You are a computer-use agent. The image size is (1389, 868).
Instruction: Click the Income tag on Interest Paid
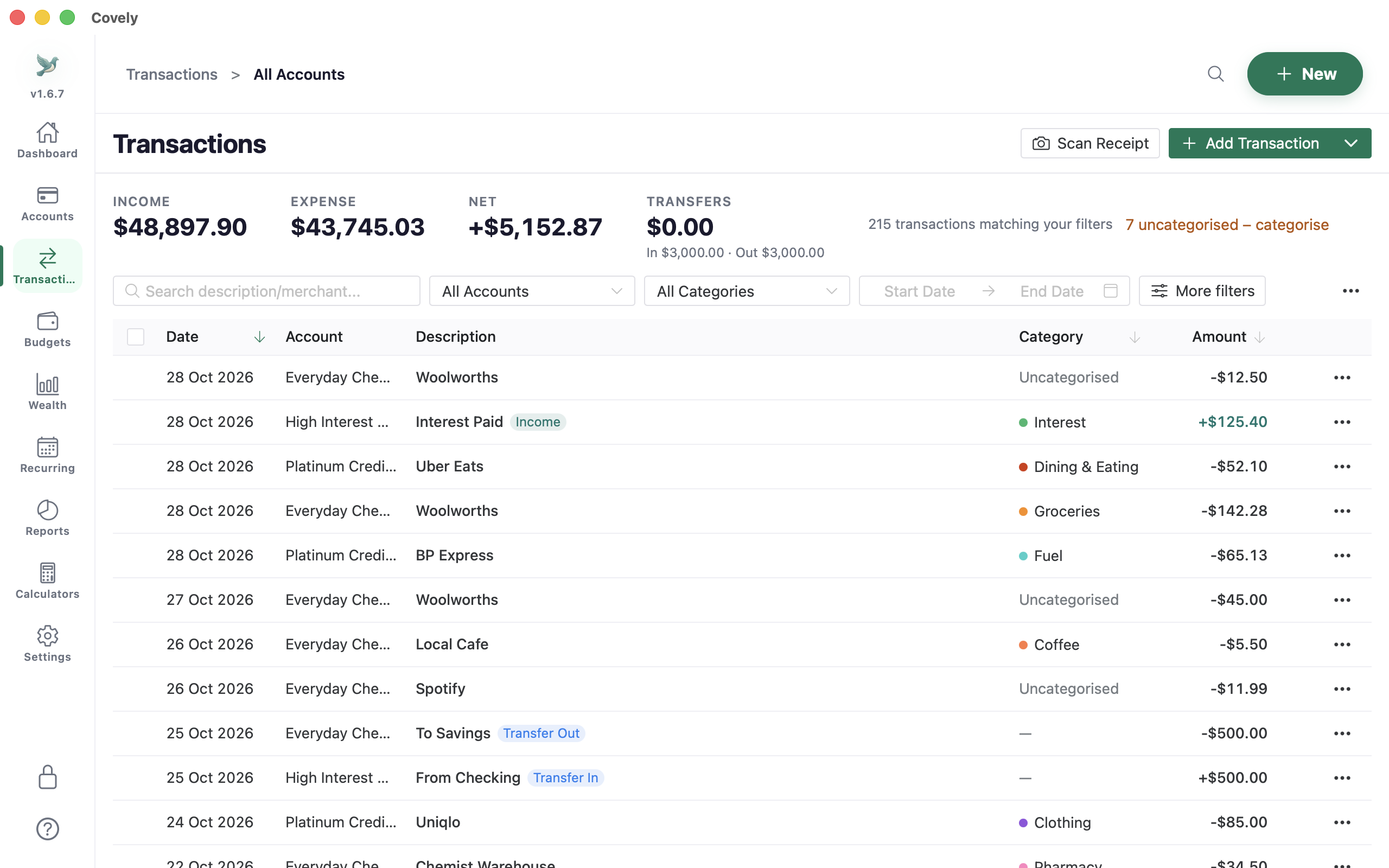tap(538, 422)
